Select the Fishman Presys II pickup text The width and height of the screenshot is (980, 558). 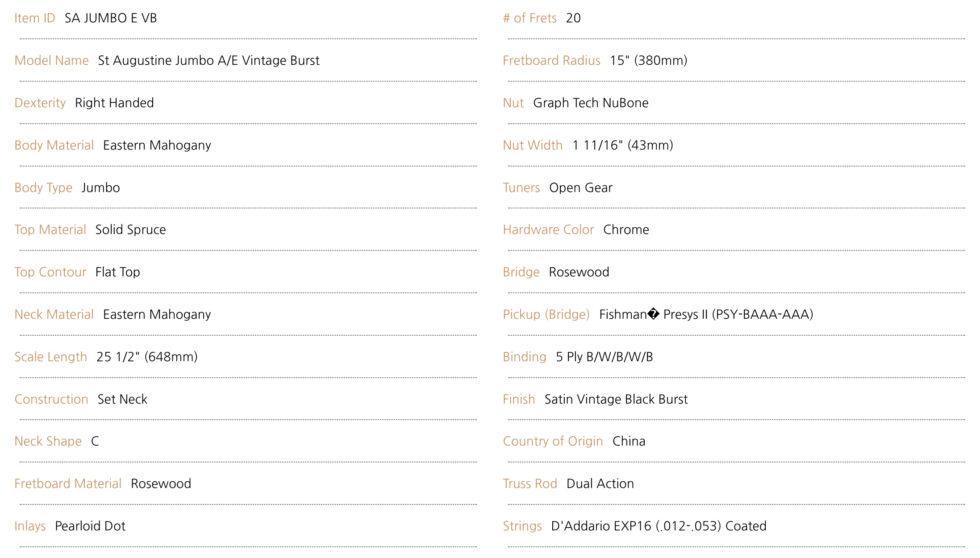pos(705,315)
